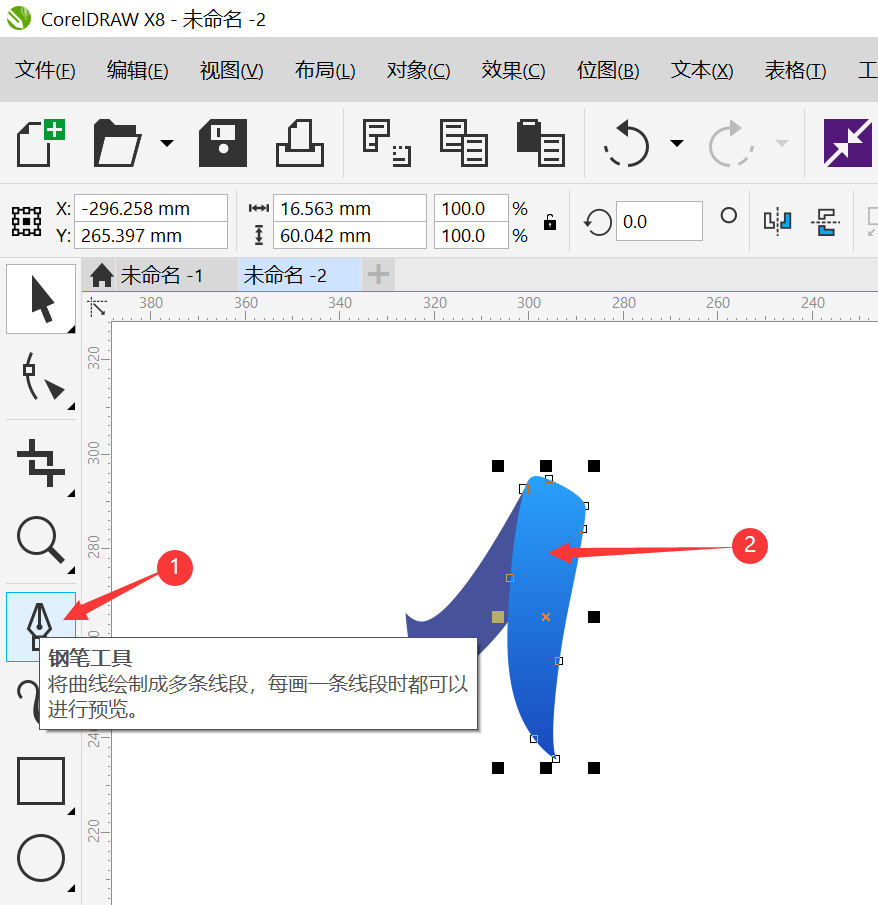Open the 位图 menu

click(x=607, y=70)
